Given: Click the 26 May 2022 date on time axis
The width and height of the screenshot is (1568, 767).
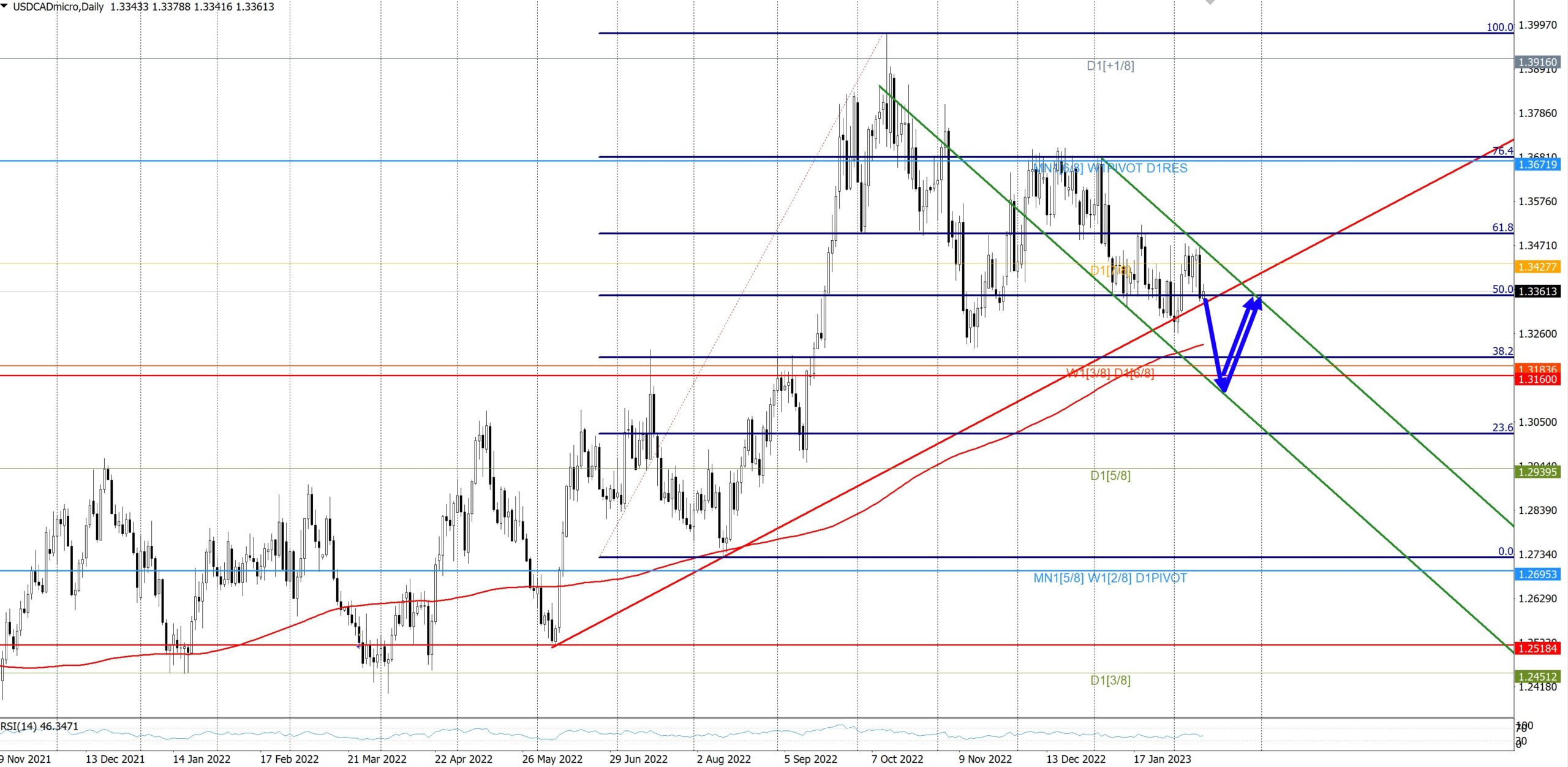Looking at the screenshot, I should pyautogui.click(x=552, y=760).
